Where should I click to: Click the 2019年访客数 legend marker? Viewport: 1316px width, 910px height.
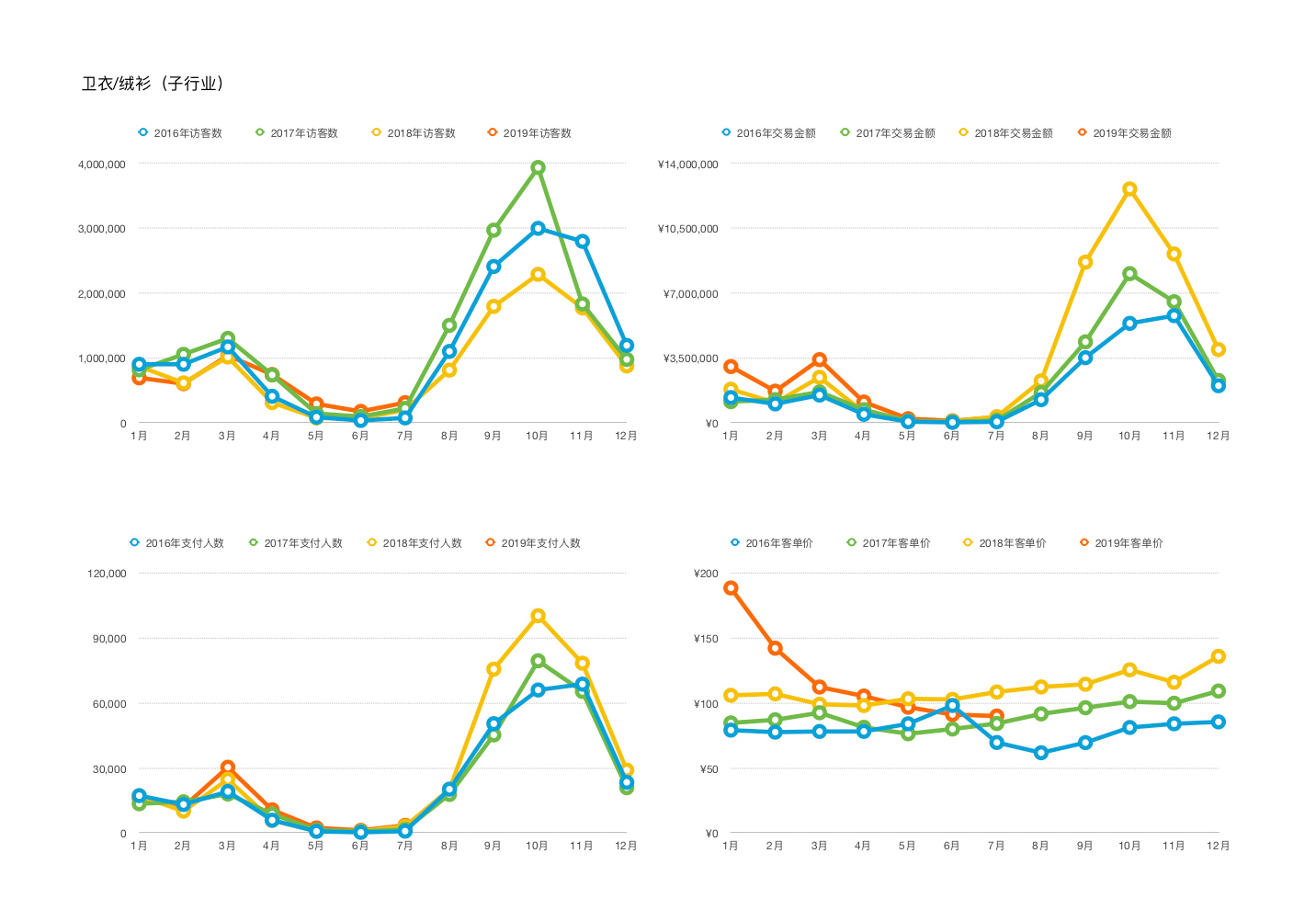point(493,132)
